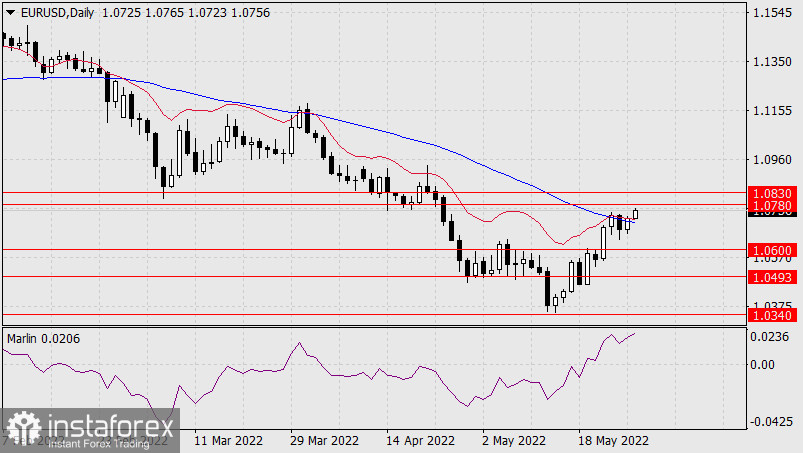Click the black current price tag on scale
The image size is (803, 453).
pos(772,214)
